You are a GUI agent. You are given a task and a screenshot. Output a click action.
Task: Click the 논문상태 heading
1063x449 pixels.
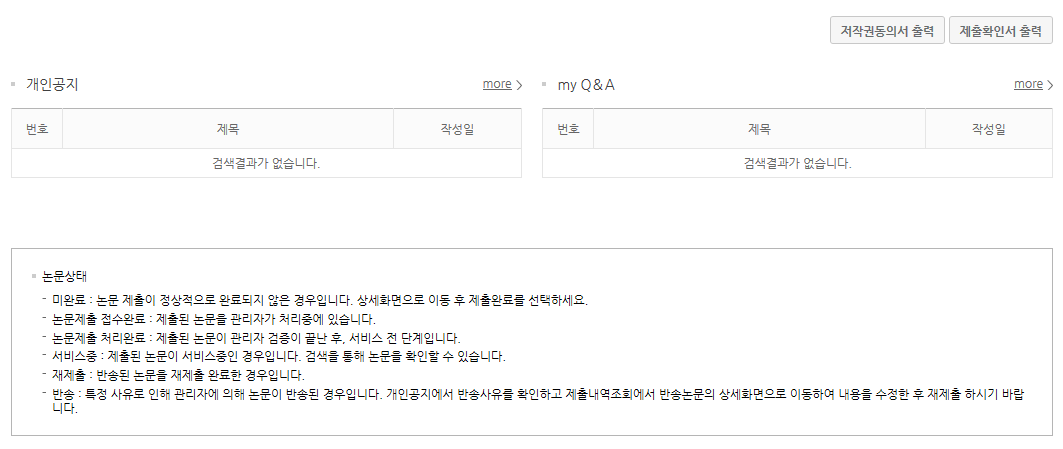tap(64, 275)
